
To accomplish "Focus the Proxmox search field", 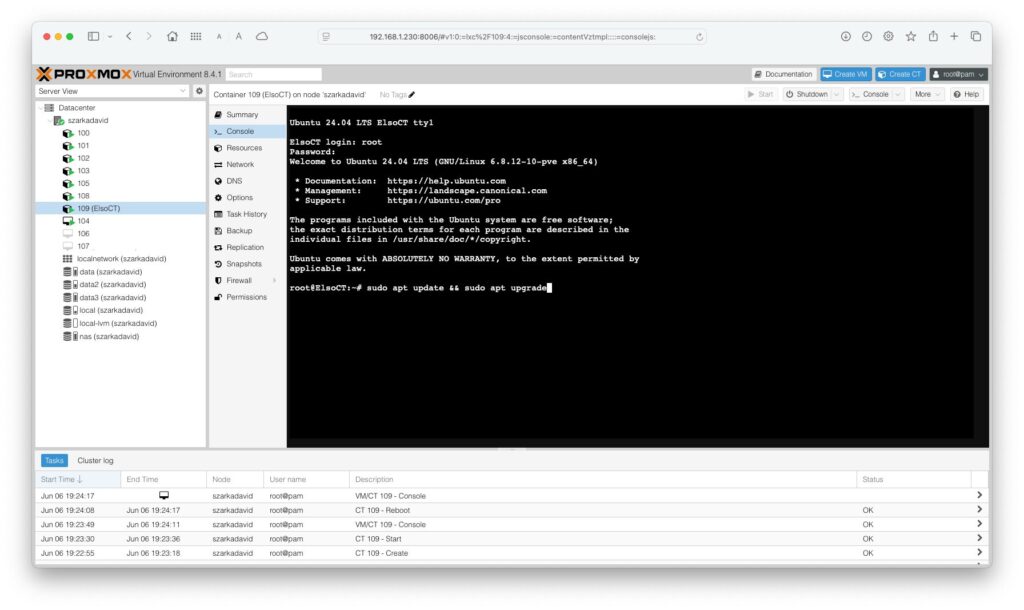I will point(274,74).
